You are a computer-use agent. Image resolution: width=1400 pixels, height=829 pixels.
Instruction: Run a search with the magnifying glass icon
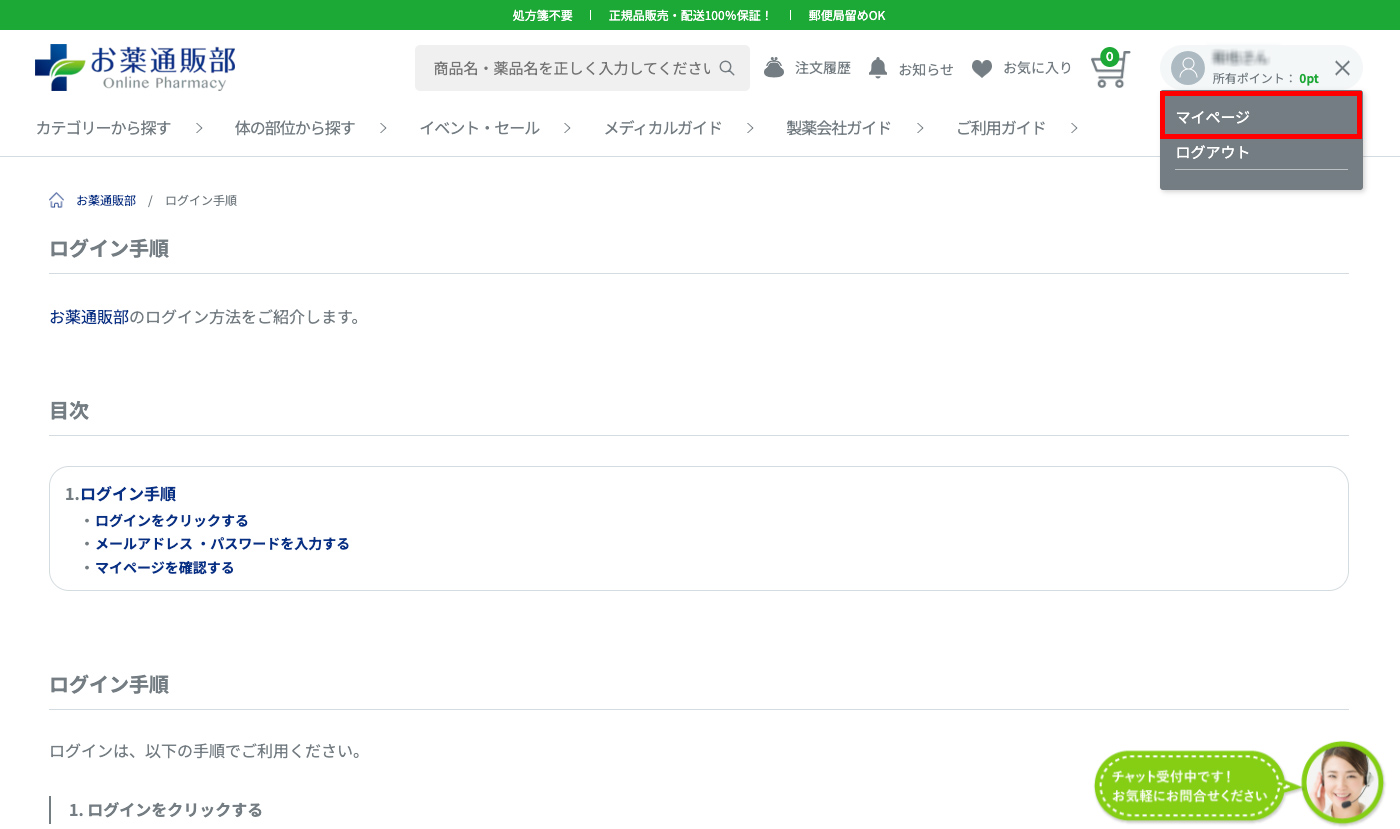(x=727, y=67)
